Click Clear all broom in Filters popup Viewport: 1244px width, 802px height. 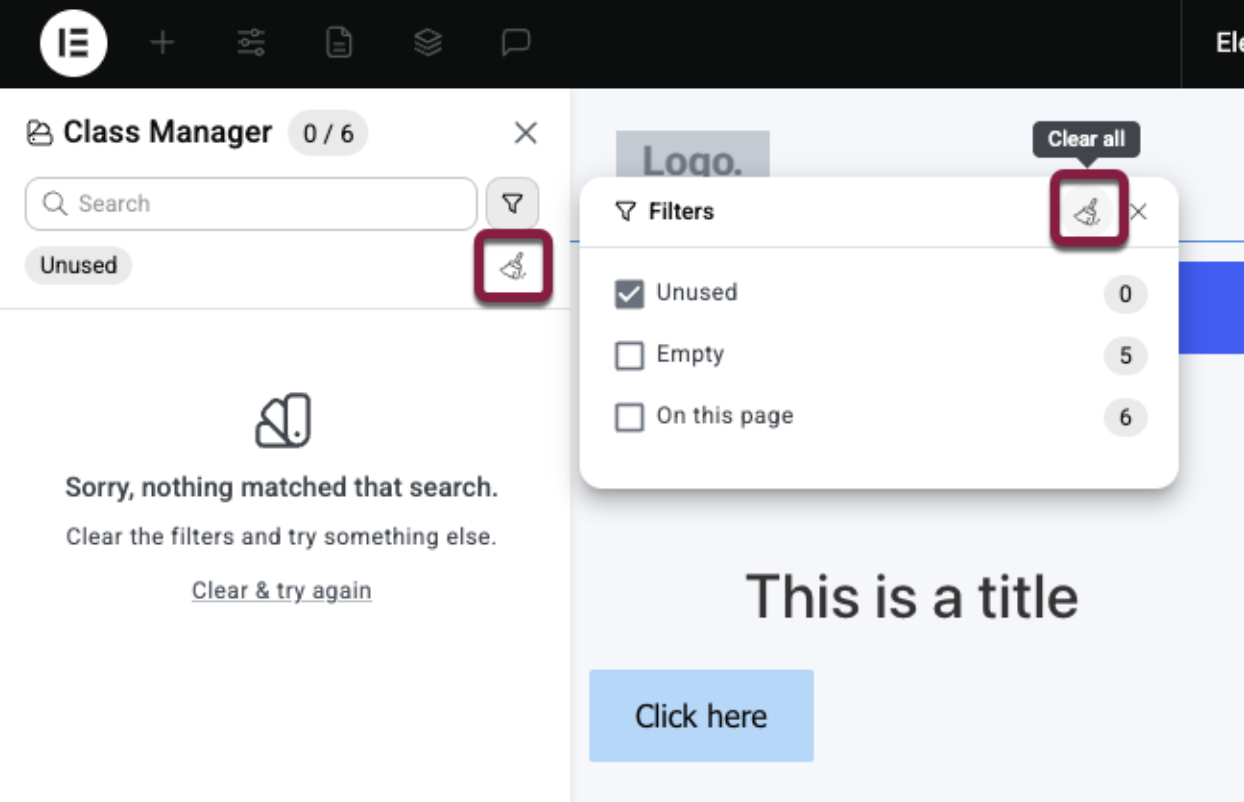click(1088, 211)
